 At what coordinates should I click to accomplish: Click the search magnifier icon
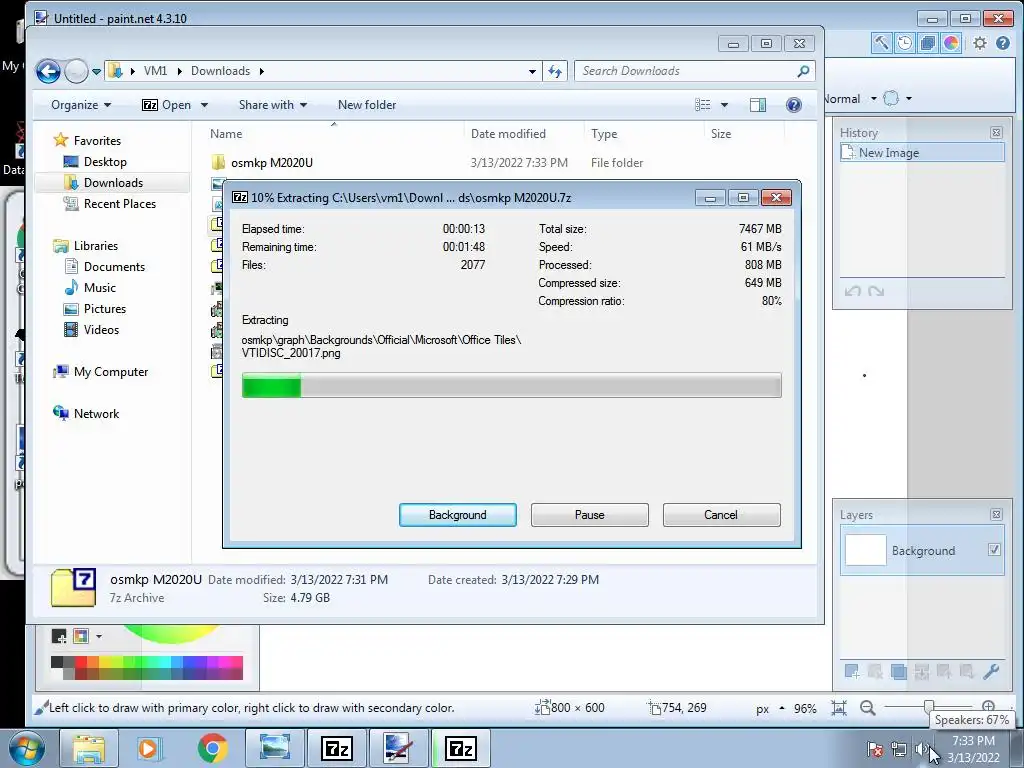pos(803,71)
